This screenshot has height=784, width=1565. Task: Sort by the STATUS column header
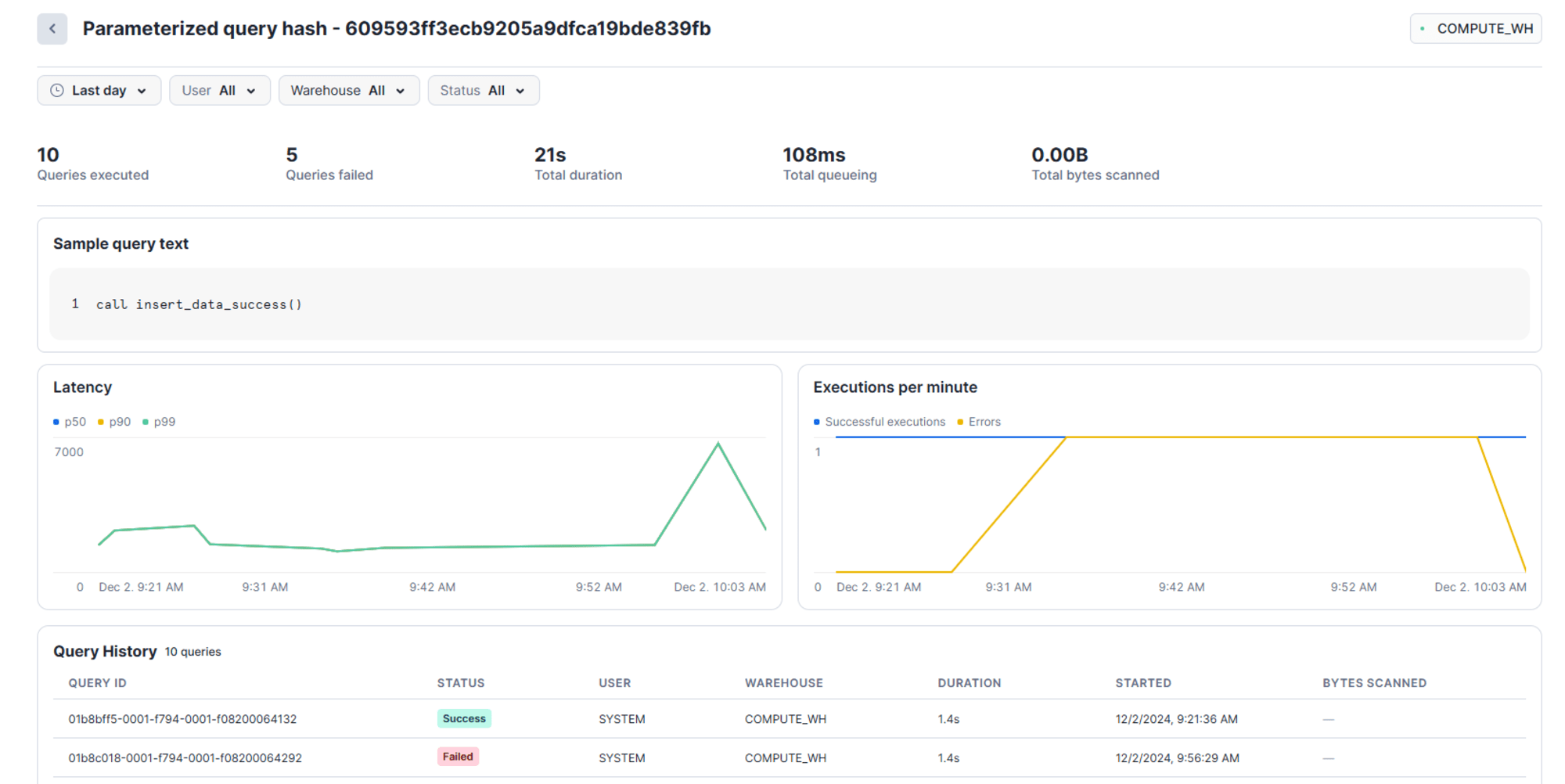point(461,683)
